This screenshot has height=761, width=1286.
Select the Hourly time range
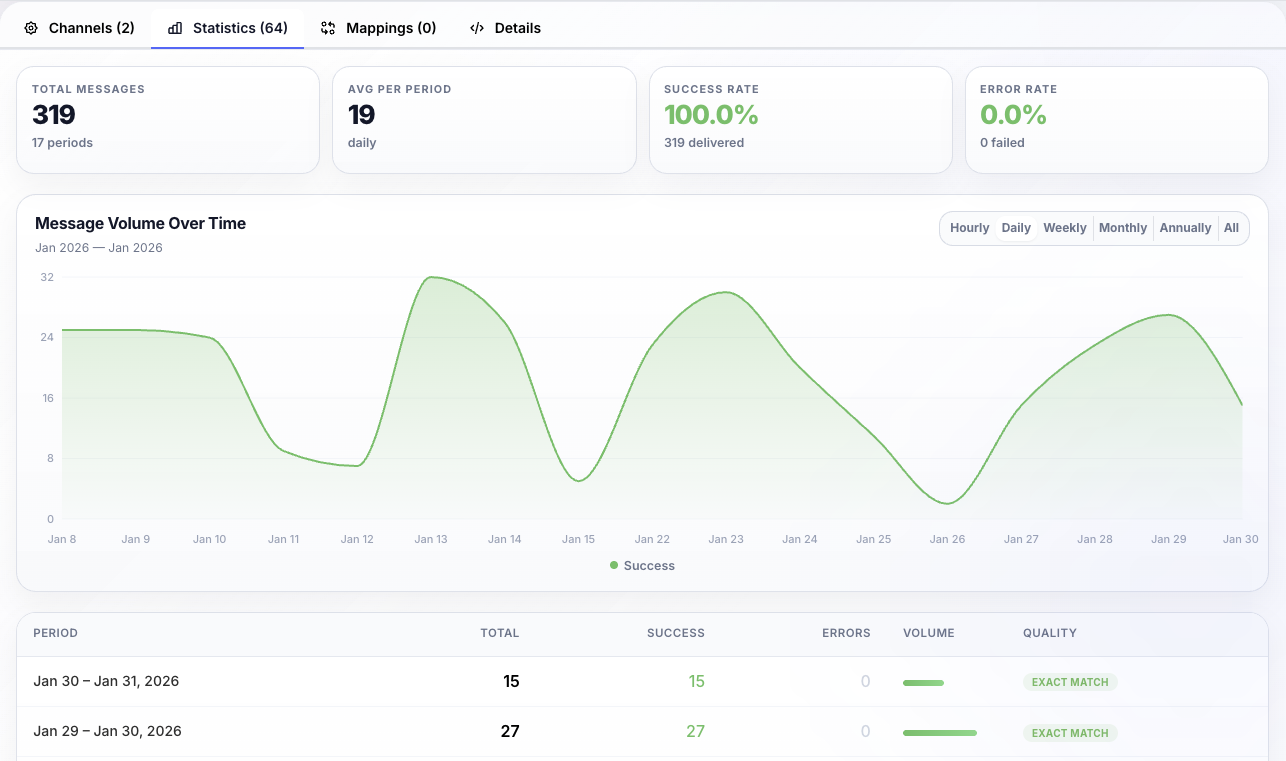point(969,228)
